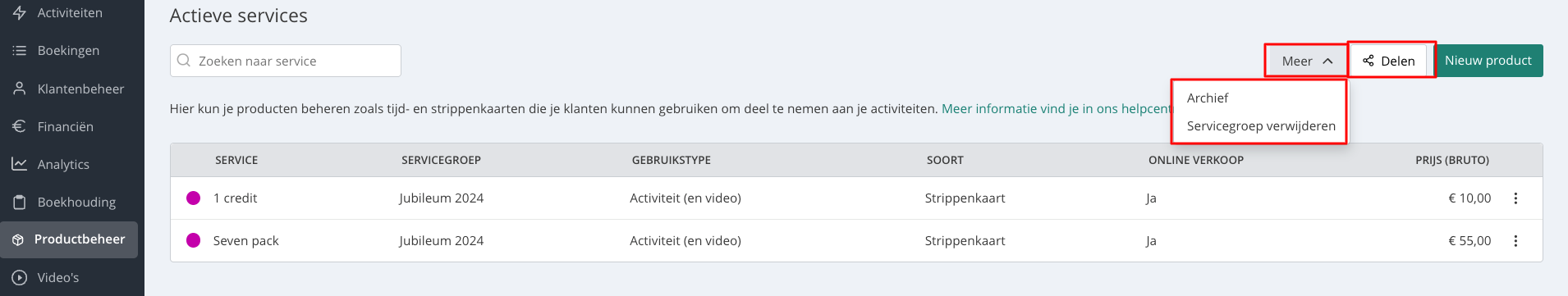Open Boekhouding clipboard icon

click(x=19, y=202)
